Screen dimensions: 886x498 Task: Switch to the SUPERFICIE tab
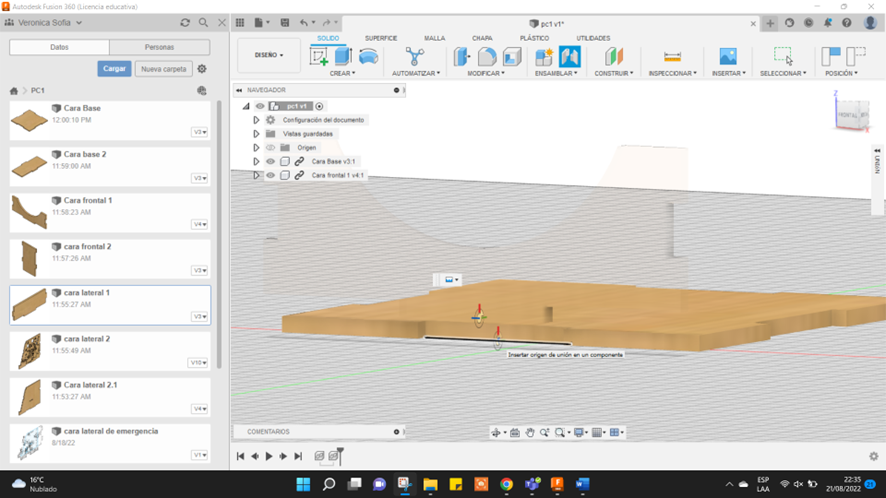[381, 38]
